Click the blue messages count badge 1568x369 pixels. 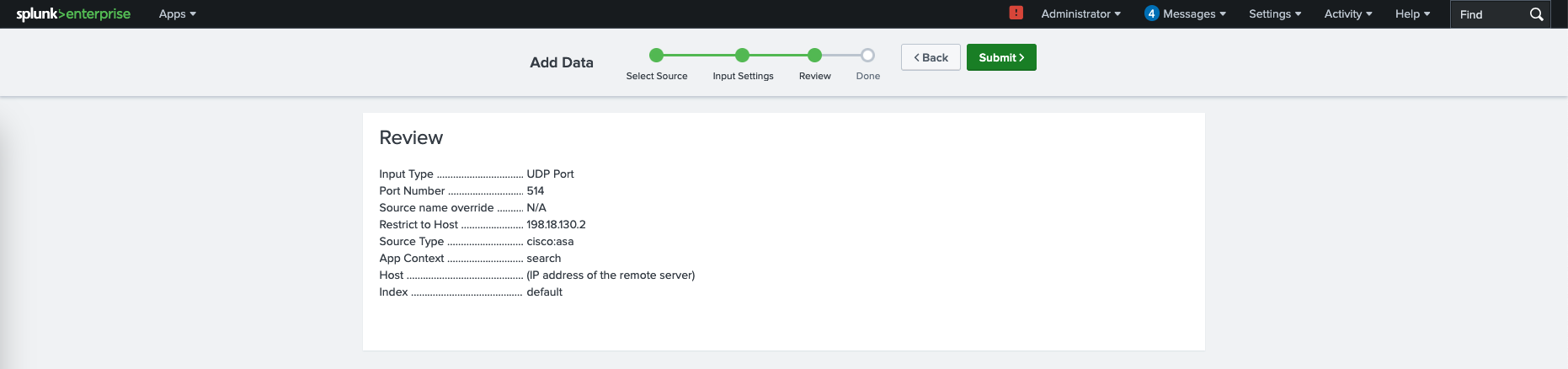(x=1151, y=13)
